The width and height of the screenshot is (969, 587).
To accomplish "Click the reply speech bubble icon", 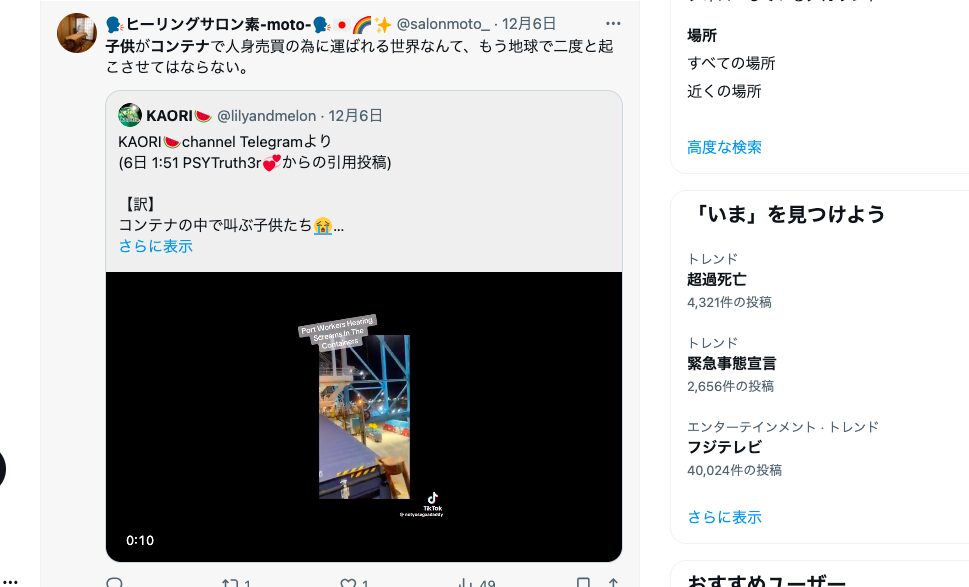I will [114, 582].
